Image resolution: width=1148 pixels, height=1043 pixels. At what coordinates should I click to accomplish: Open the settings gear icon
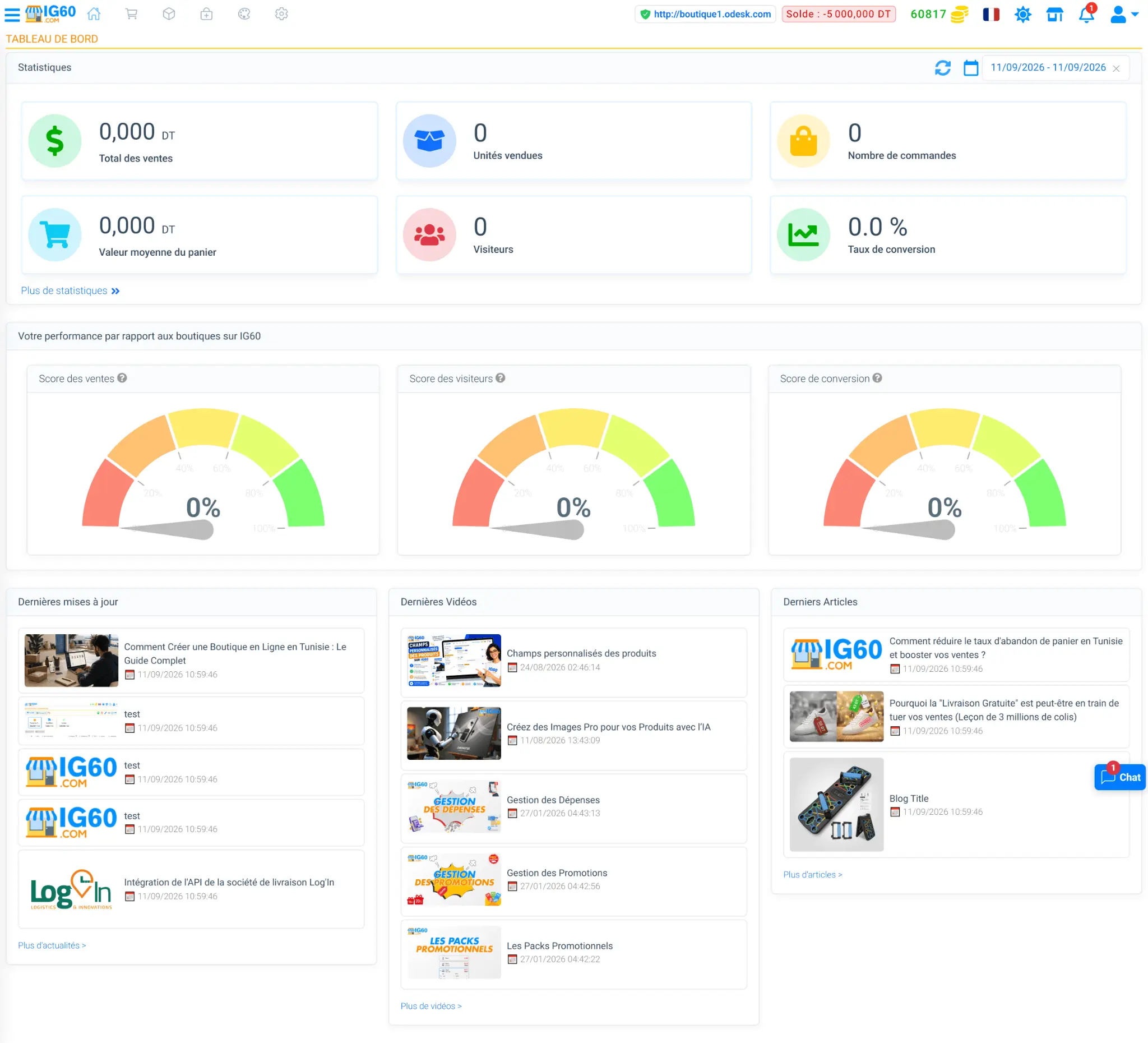pos(282,14)
